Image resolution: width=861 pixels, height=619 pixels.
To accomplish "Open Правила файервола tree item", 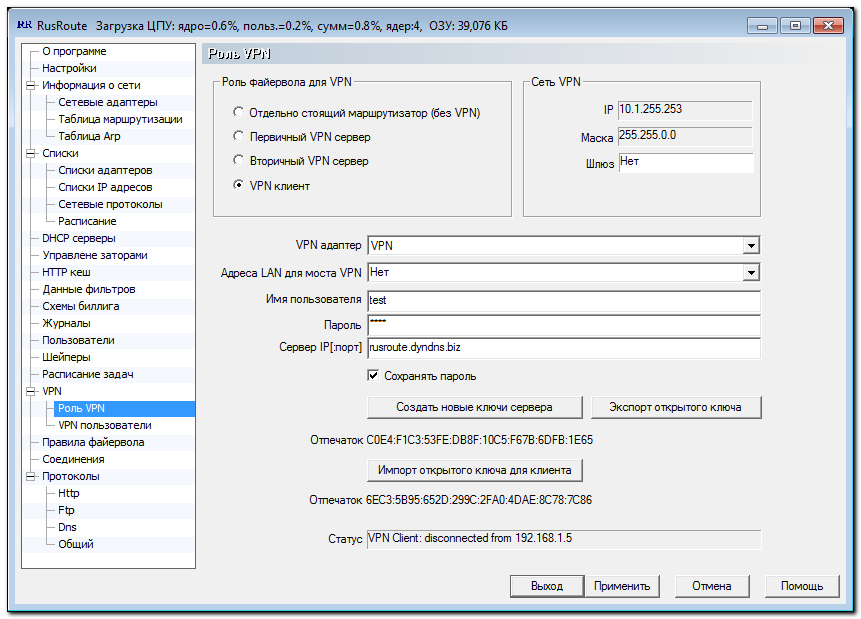I will (93, 443).
